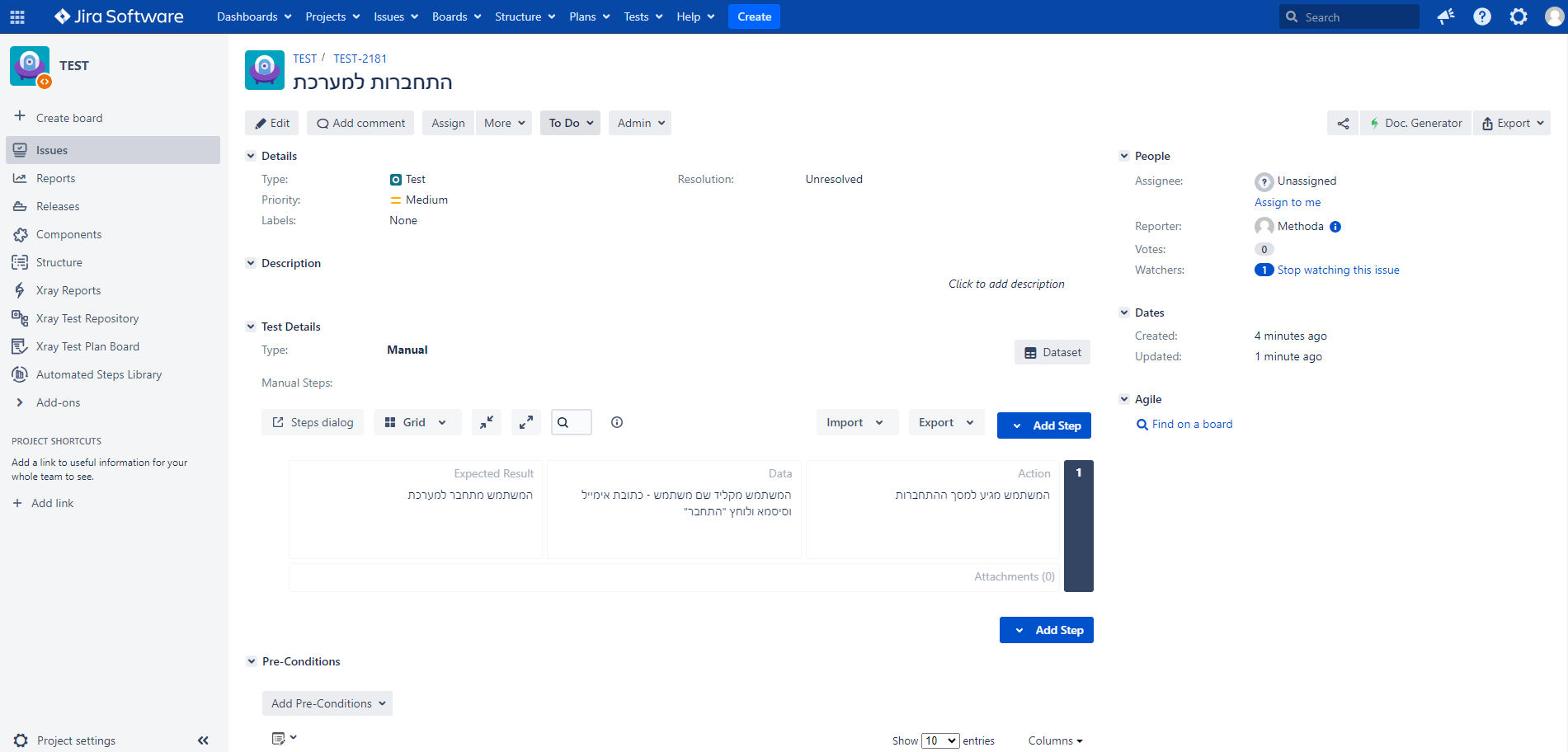The width and height of the screenshot is (1568, 752).
Task: Click the TEST-2181 breadcrumb link
Action: tap(360, 59)
